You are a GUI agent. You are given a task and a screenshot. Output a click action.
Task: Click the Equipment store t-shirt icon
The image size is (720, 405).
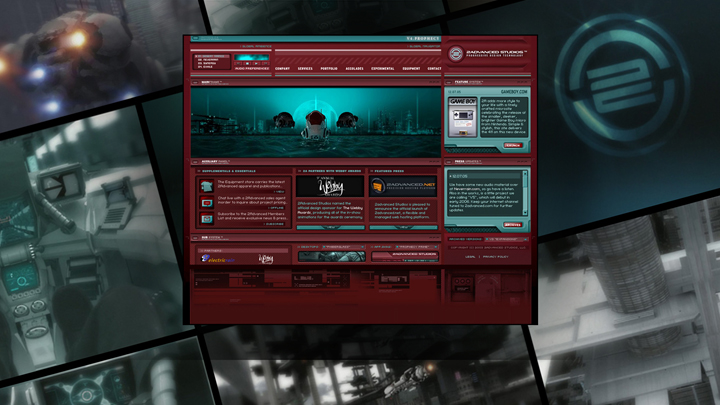[207, 186]
